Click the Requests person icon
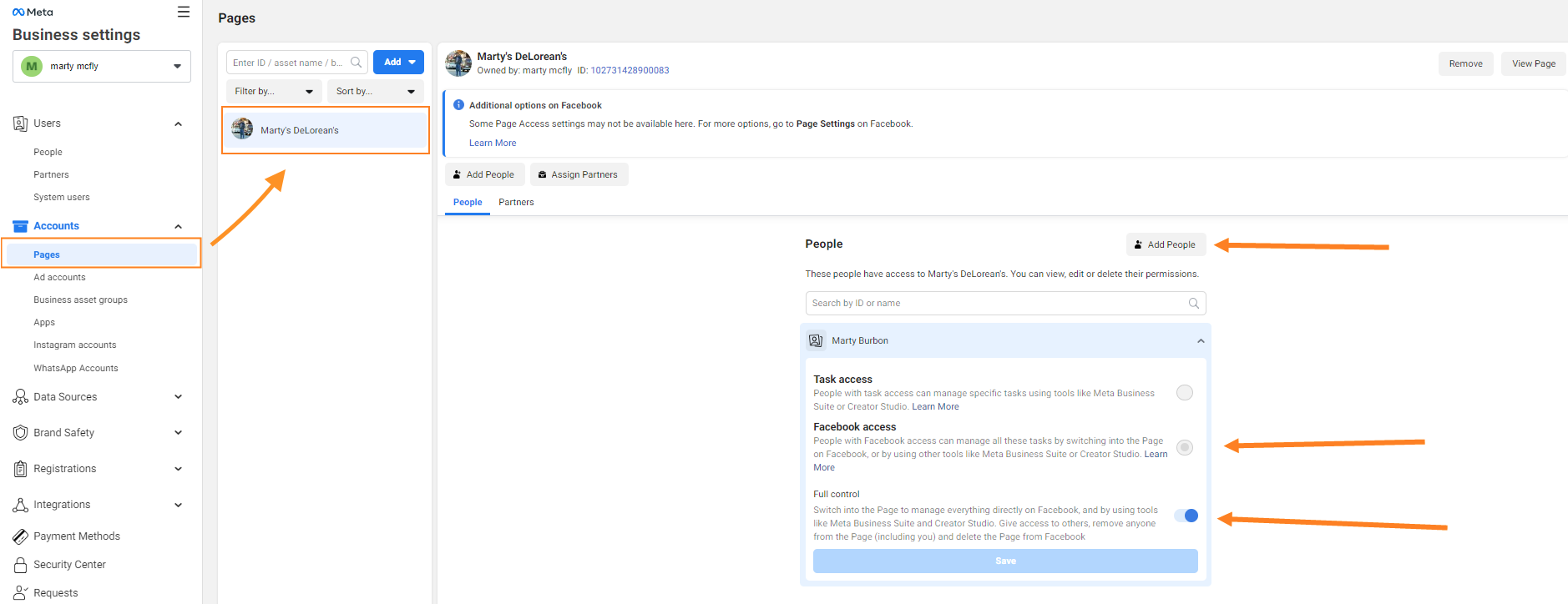The width and height of the screenshot is (1568, 604). point(20,593)
